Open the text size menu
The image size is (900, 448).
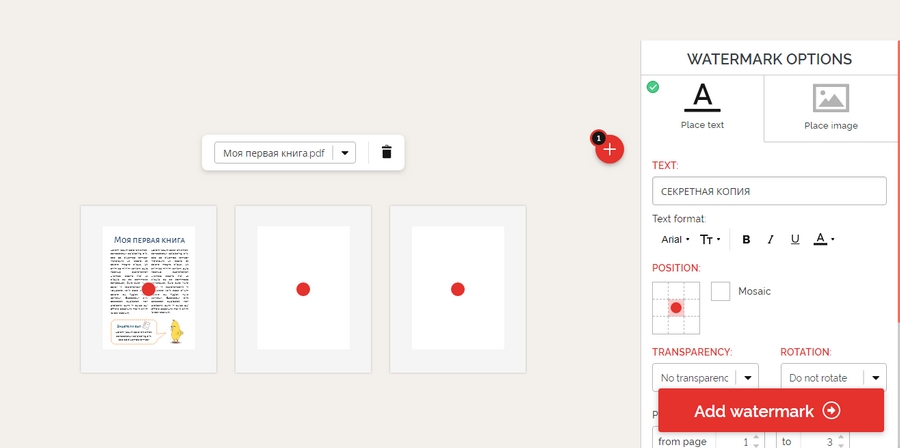coord(710,239)
